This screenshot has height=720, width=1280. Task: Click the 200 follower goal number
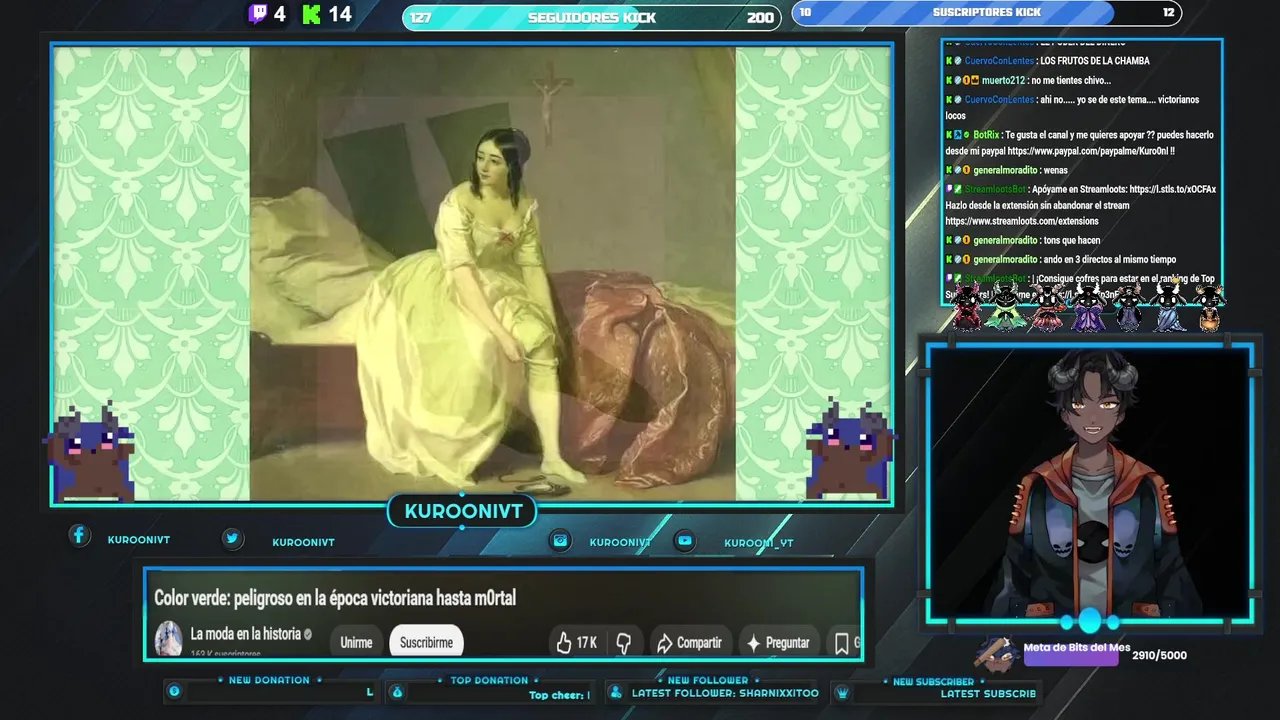click(x=760, y=18)
